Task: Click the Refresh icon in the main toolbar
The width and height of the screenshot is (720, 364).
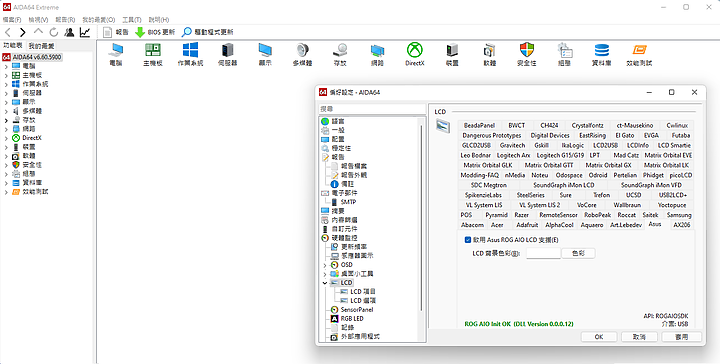Action: (54, 32)
